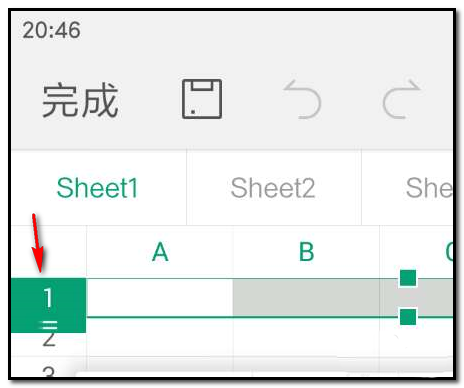The image size is (464, 388).
Task: Click the save floppy disk icon
Action: [x=202, y=99]
